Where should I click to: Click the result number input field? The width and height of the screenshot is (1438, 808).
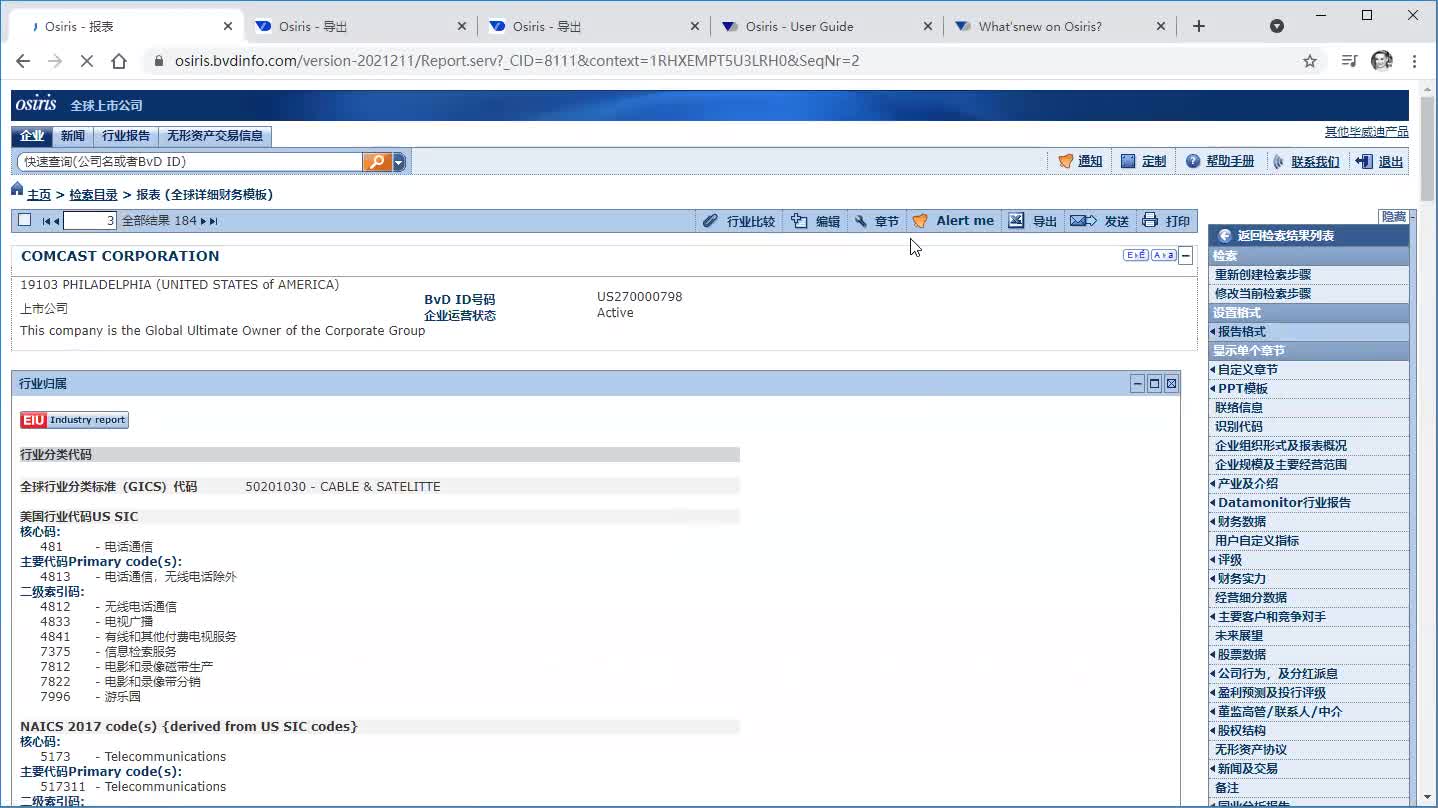click(x=90, y=221)
